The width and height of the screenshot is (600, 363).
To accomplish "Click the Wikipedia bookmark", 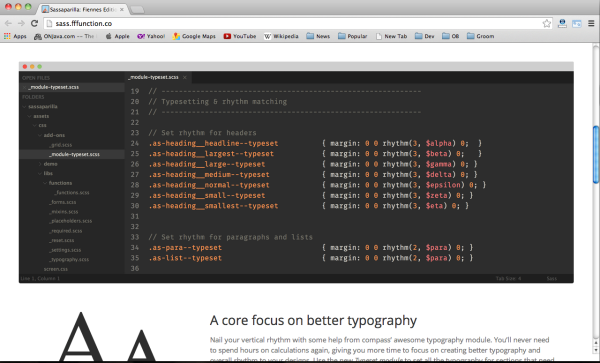I will [x=281, y=36].
